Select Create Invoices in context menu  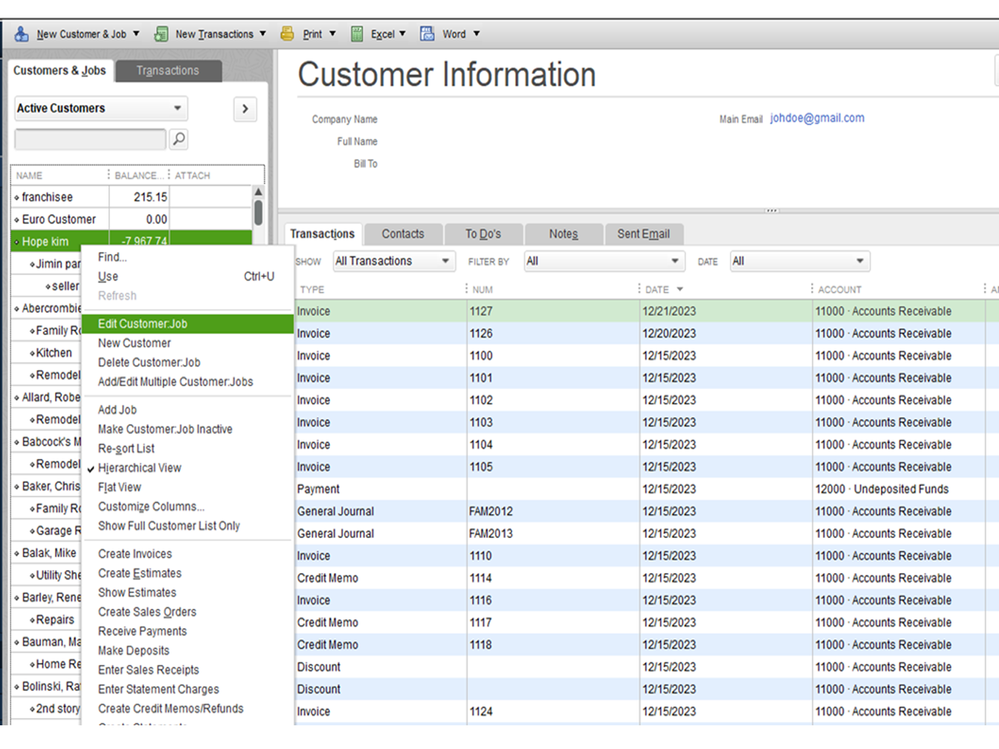pyautogui.click(x=135, y=554)
